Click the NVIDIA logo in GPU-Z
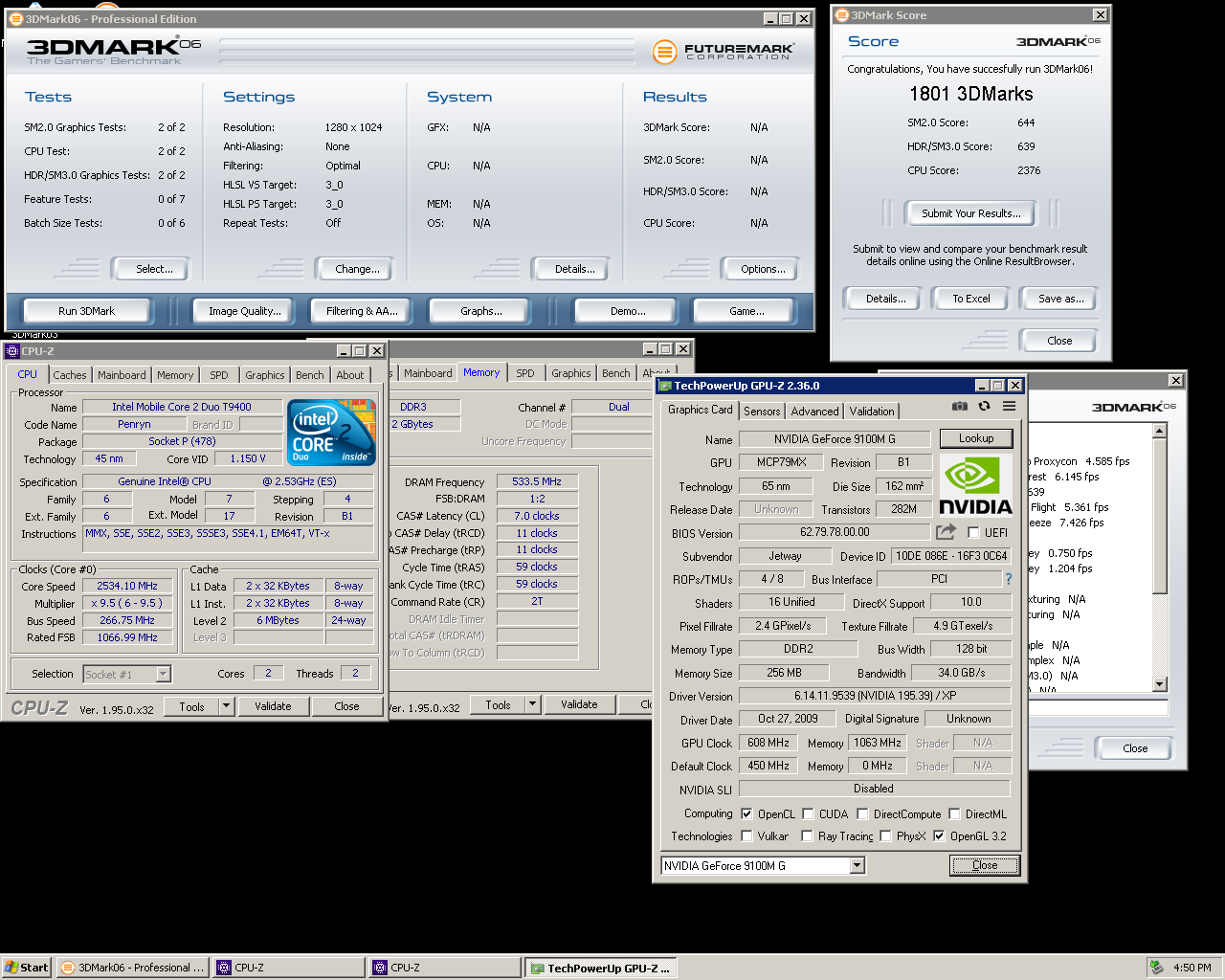The height and width of the screenshot is (980, 1225). click(x=975, y=486)
